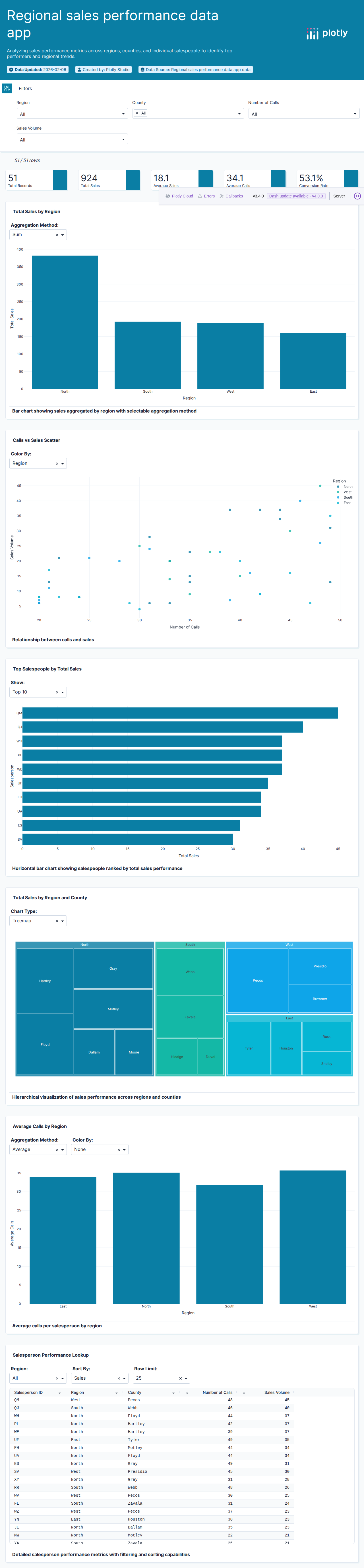Click the Plotly logo in header

point(327,34)
